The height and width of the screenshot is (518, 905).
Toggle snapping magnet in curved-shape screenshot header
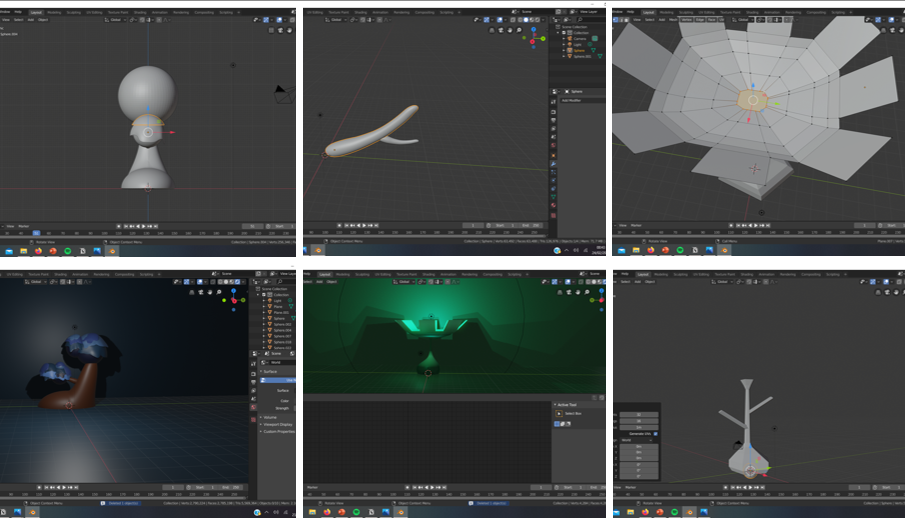point(363,20)
